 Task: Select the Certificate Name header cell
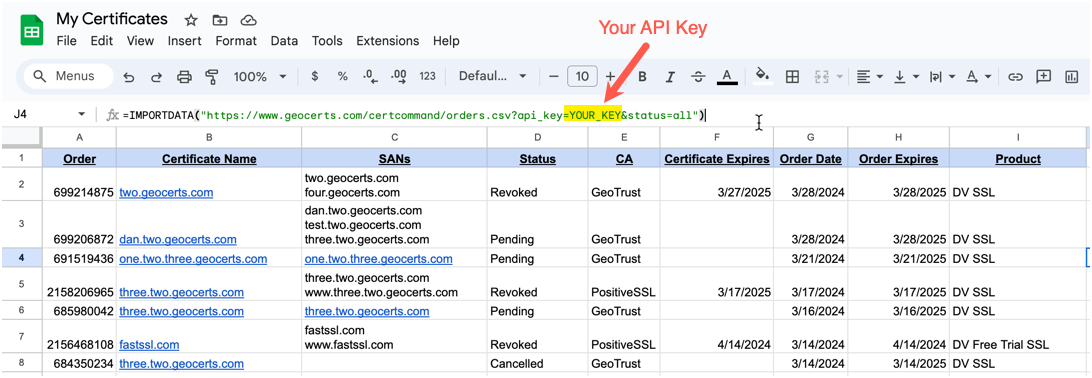pyautogui.click(x=209, y=159)
